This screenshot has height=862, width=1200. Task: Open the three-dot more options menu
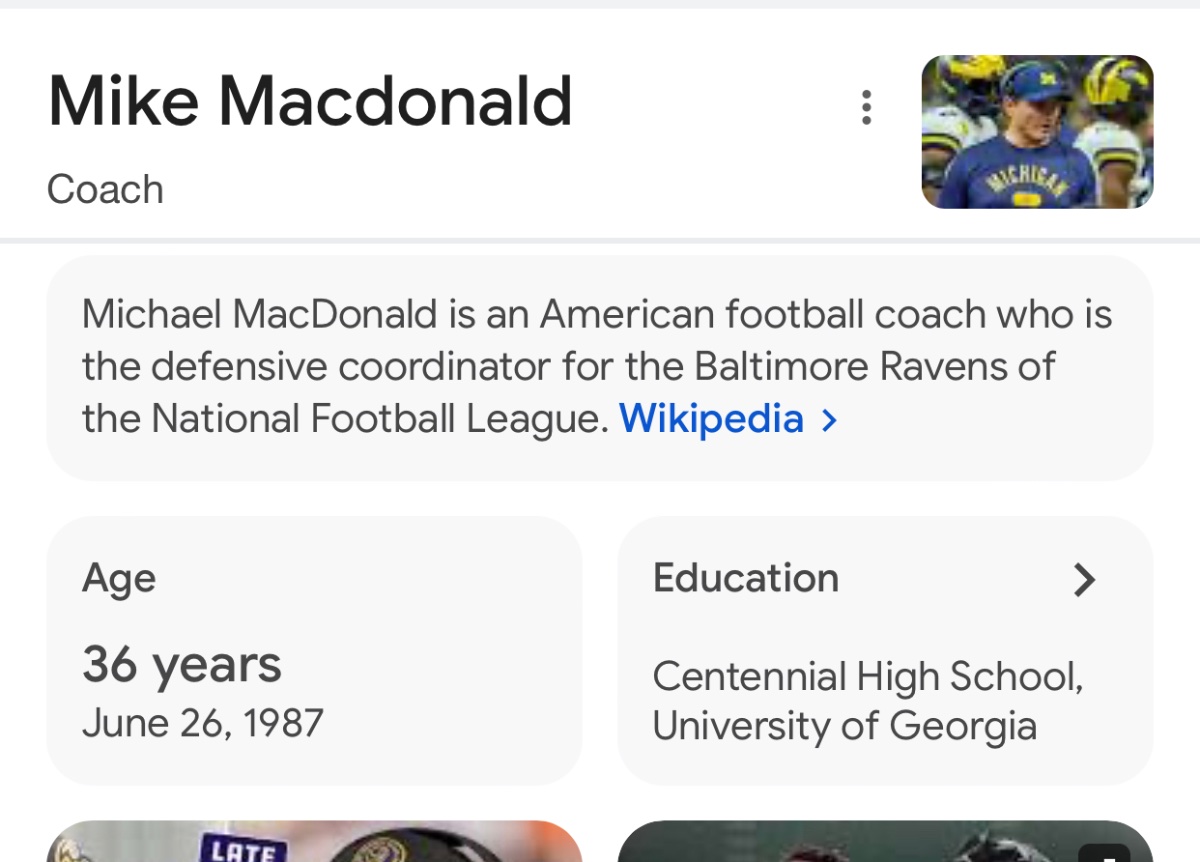866,108
